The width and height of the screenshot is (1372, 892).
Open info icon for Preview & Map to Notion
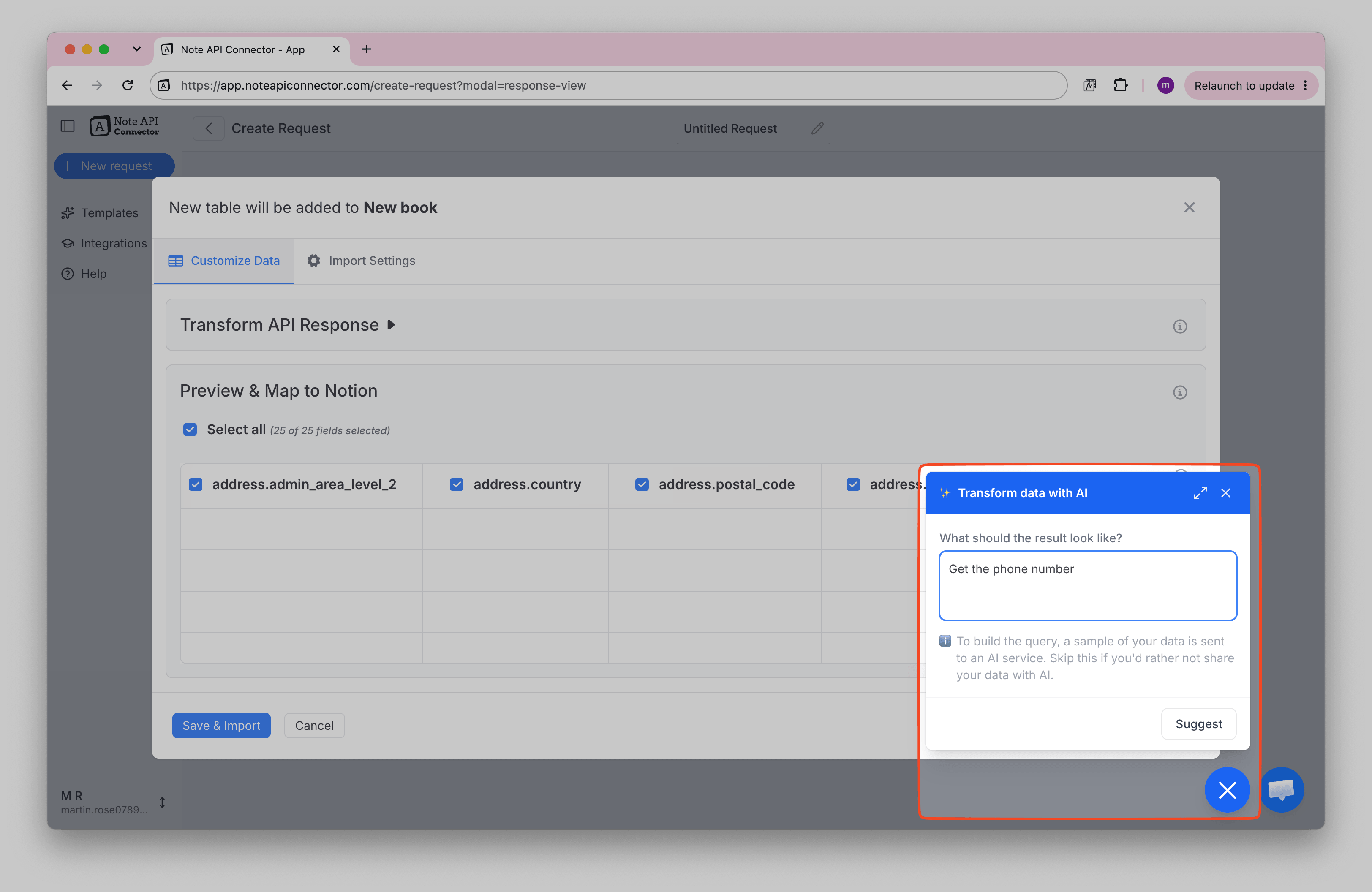tap(1180, 392)
